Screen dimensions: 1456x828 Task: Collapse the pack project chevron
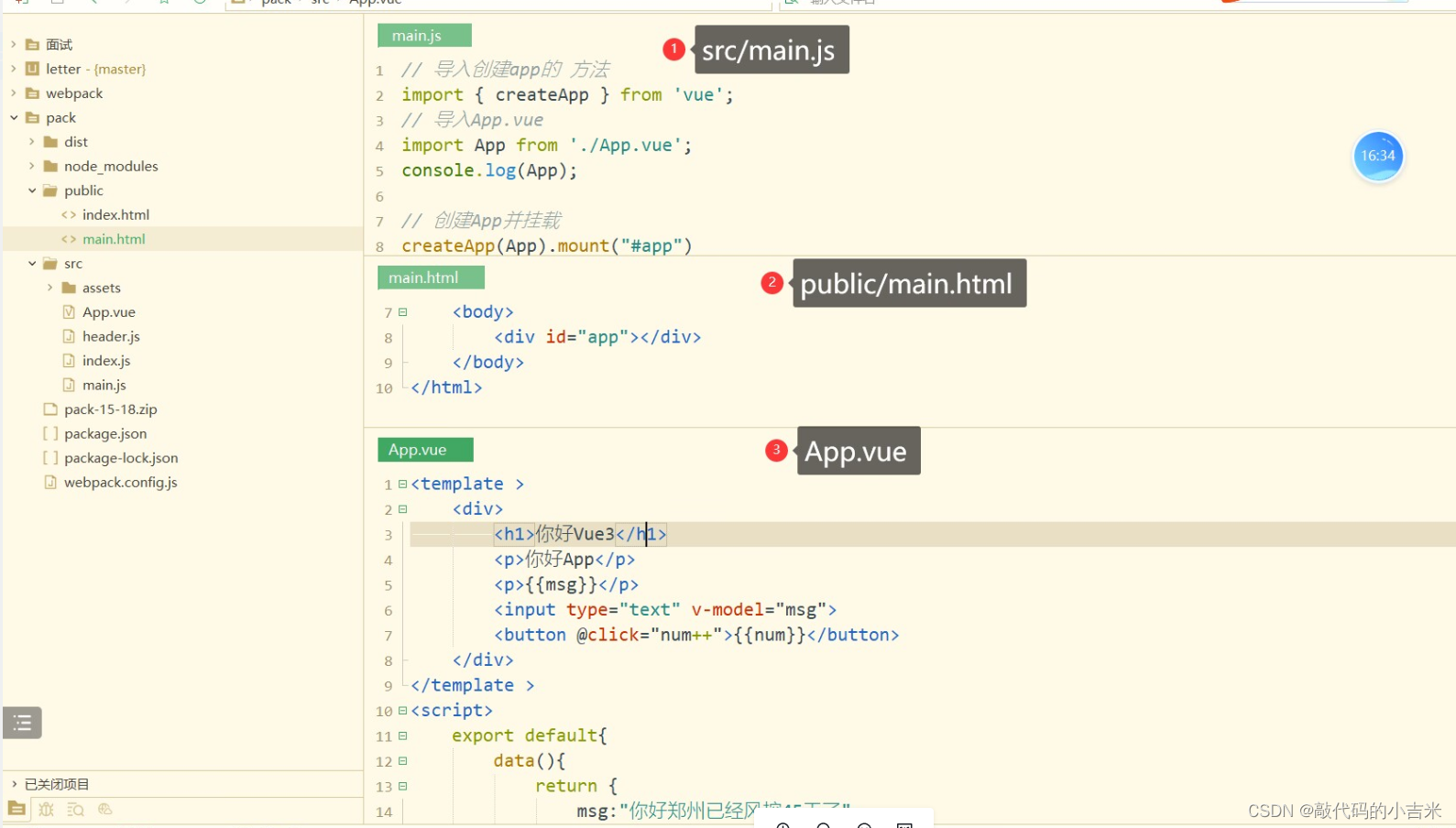(x=14, y=117)
